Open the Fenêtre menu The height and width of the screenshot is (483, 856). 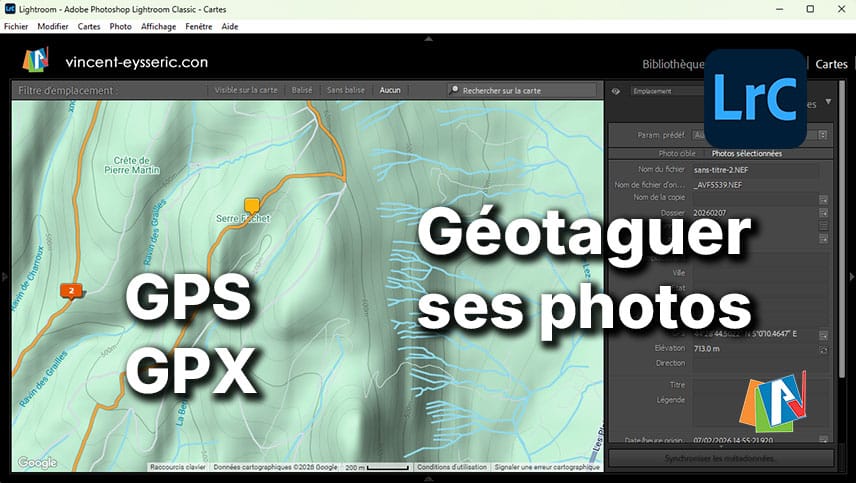(x=199, y=26)
